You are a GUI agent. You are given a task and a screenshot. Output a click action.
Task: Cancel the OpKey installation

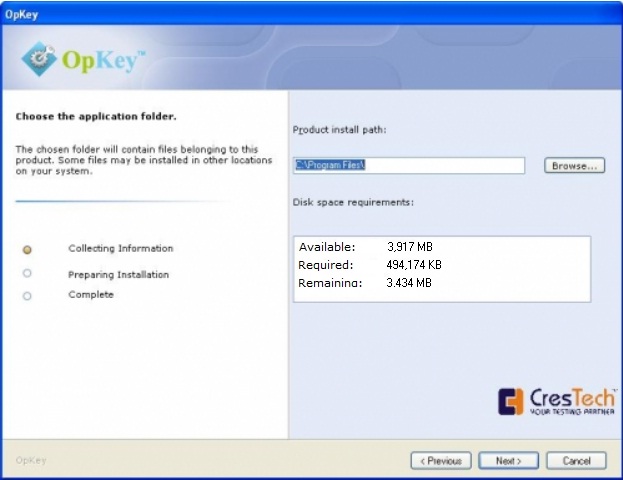(x=576, y=461)
